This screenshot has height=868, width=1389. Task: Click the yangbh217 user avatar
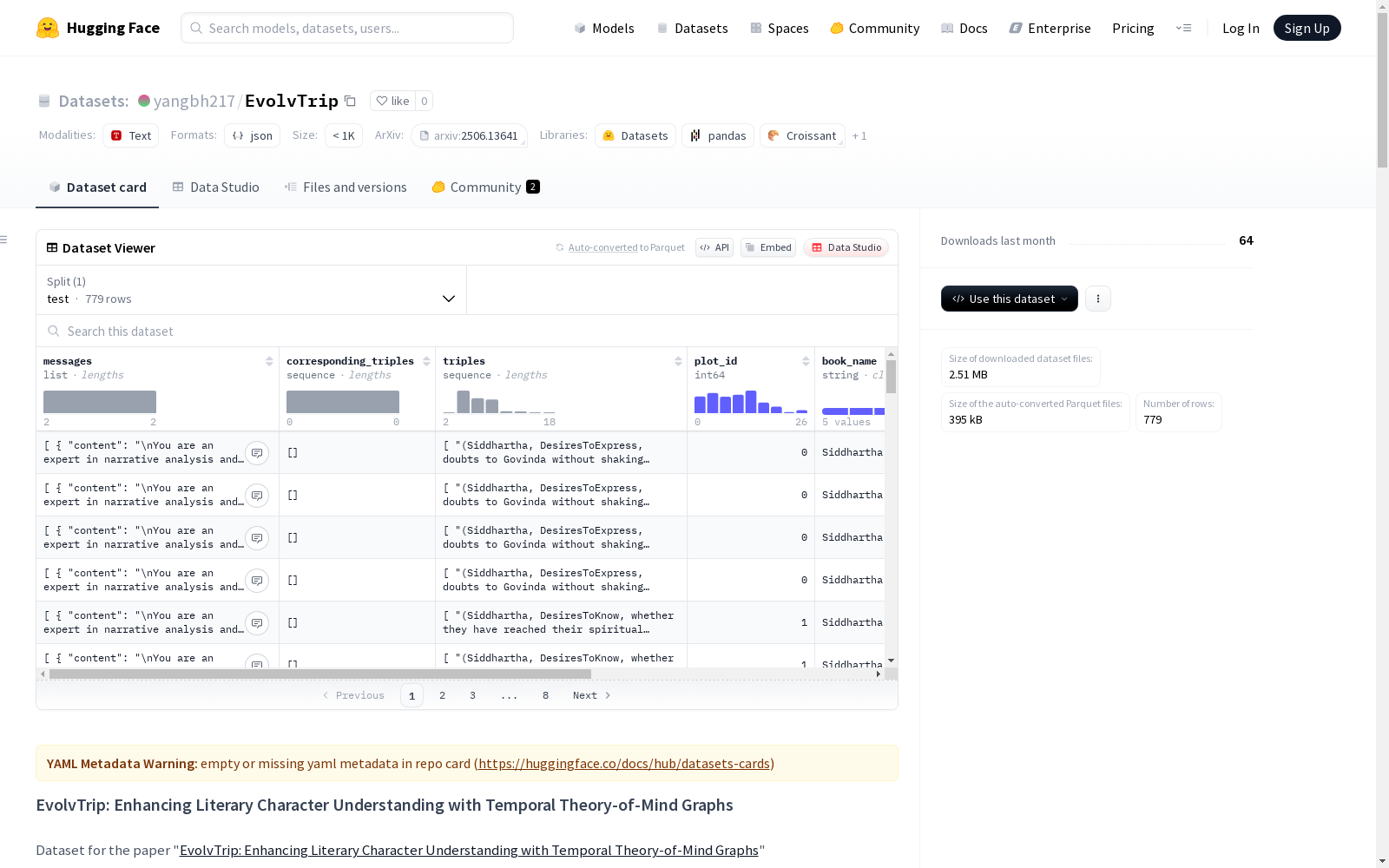tap(144, 101)
